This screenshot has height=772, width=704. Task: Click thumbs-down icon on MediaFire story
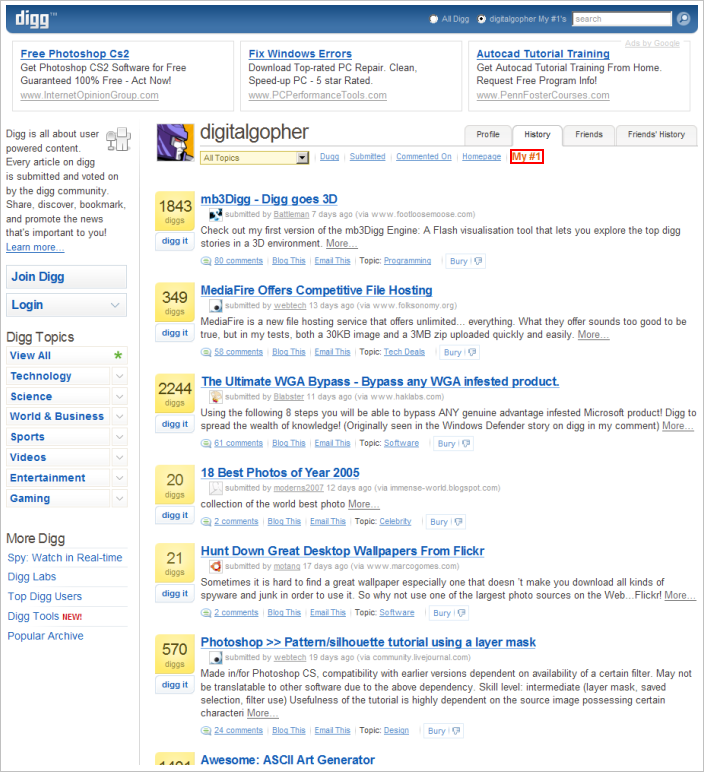coord(472,352)
